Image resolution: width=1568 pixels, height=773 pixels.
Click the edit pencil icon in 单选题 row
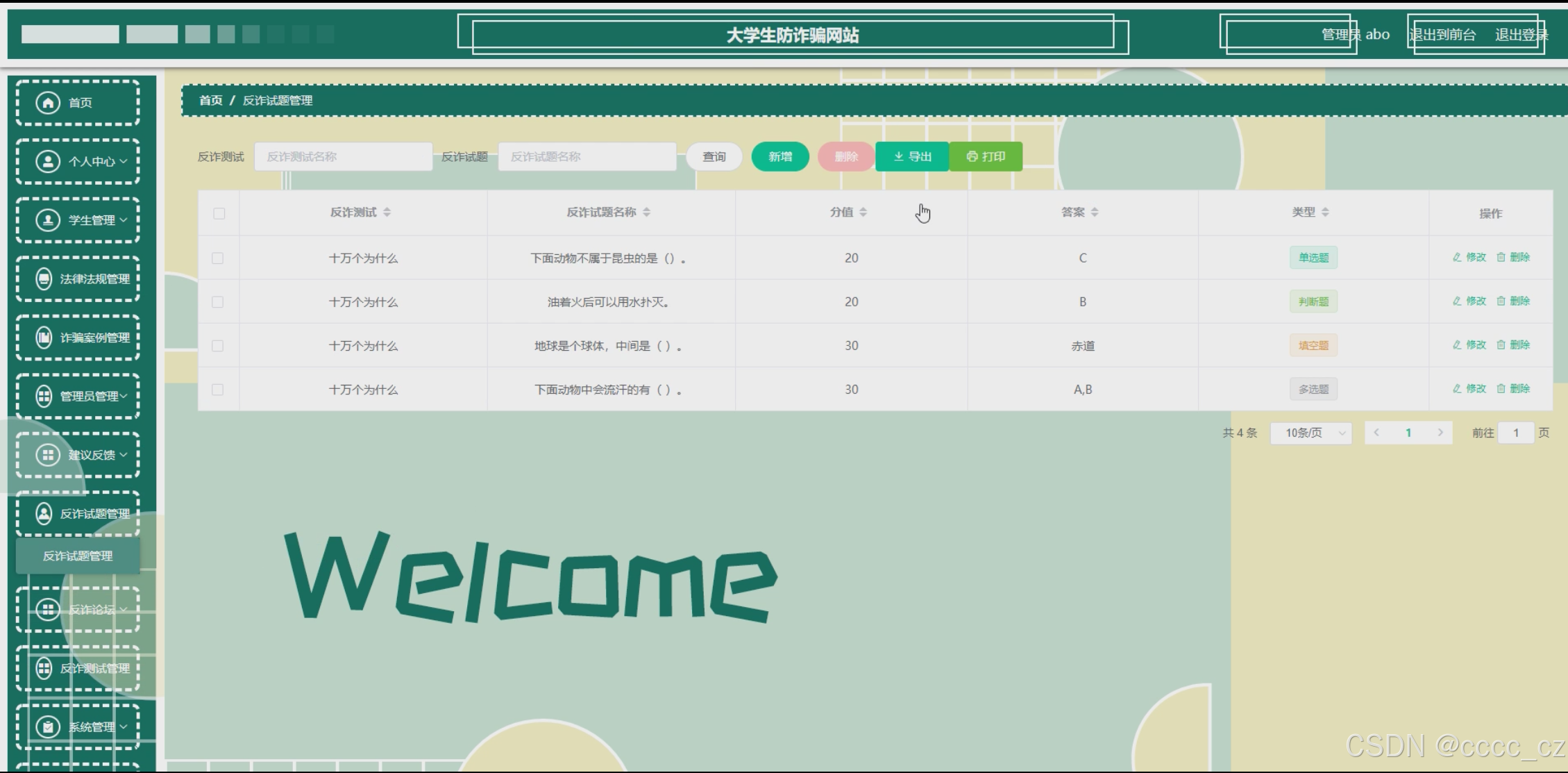1457,258
